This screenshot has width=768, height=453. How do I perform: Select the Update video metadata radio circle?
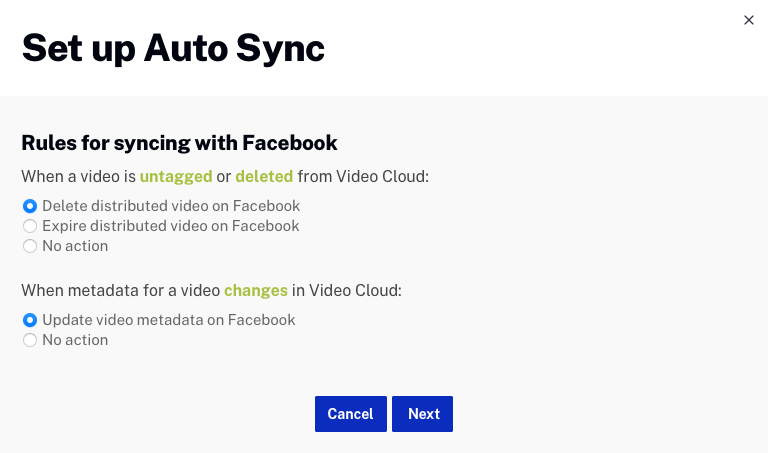[x=30, y=320]
